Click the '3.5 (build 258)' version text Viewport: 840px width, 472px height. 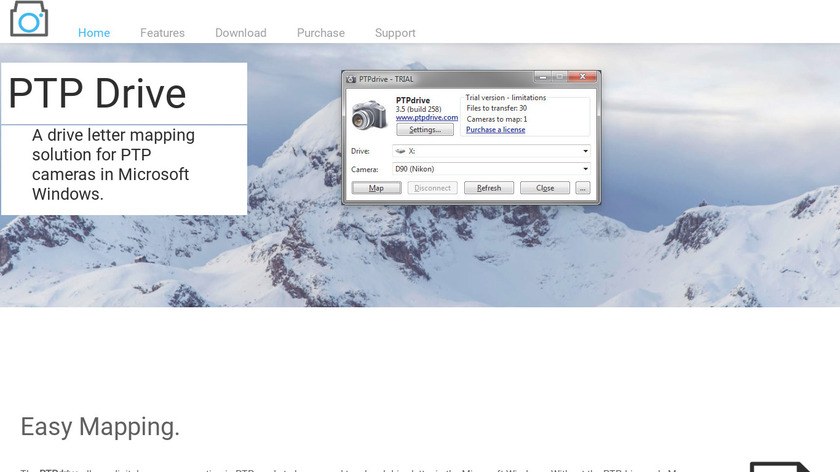tap(418, 109)
